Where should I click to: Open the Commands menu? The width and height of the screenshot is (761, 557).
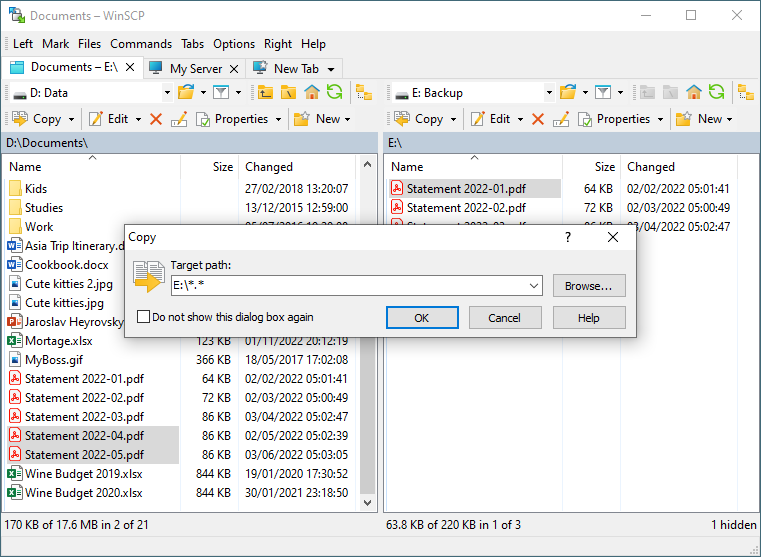141,44
